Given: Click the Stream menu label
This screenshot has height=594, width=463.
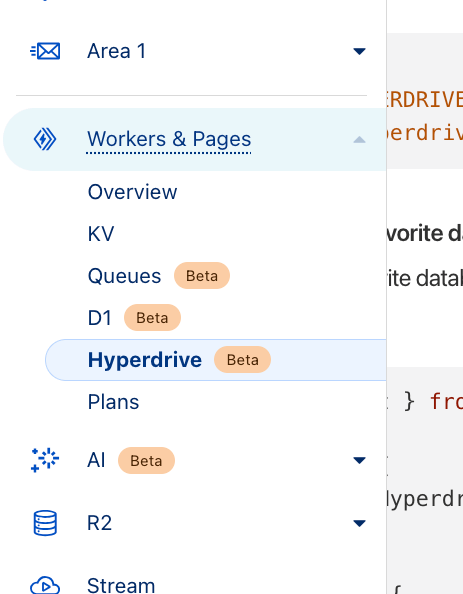Looking at the screenshot, I should pyautogui.click(x=121, y=585).
